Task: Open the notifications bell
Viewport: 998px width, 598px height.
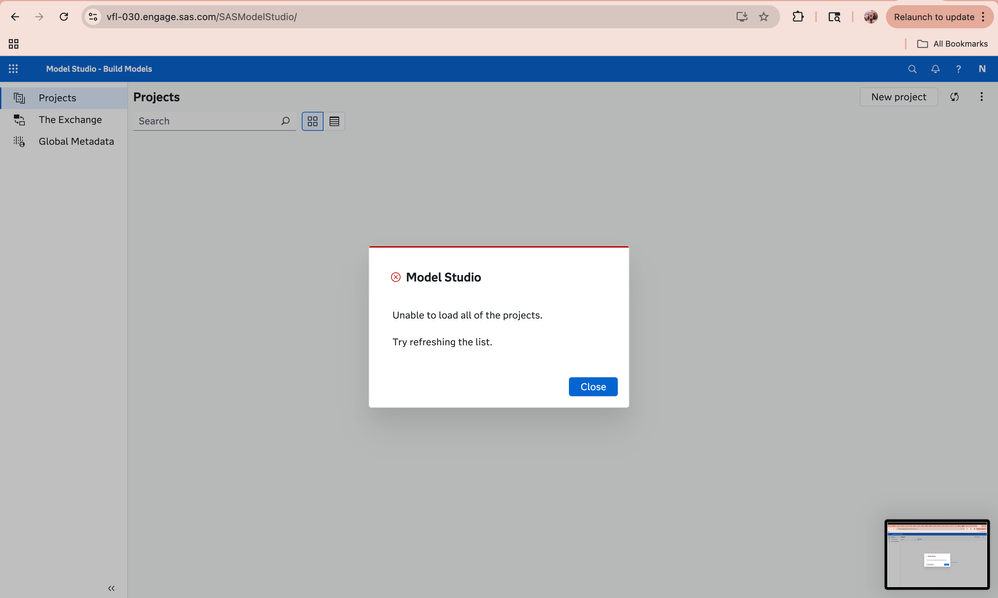Action: coord(935,69)
